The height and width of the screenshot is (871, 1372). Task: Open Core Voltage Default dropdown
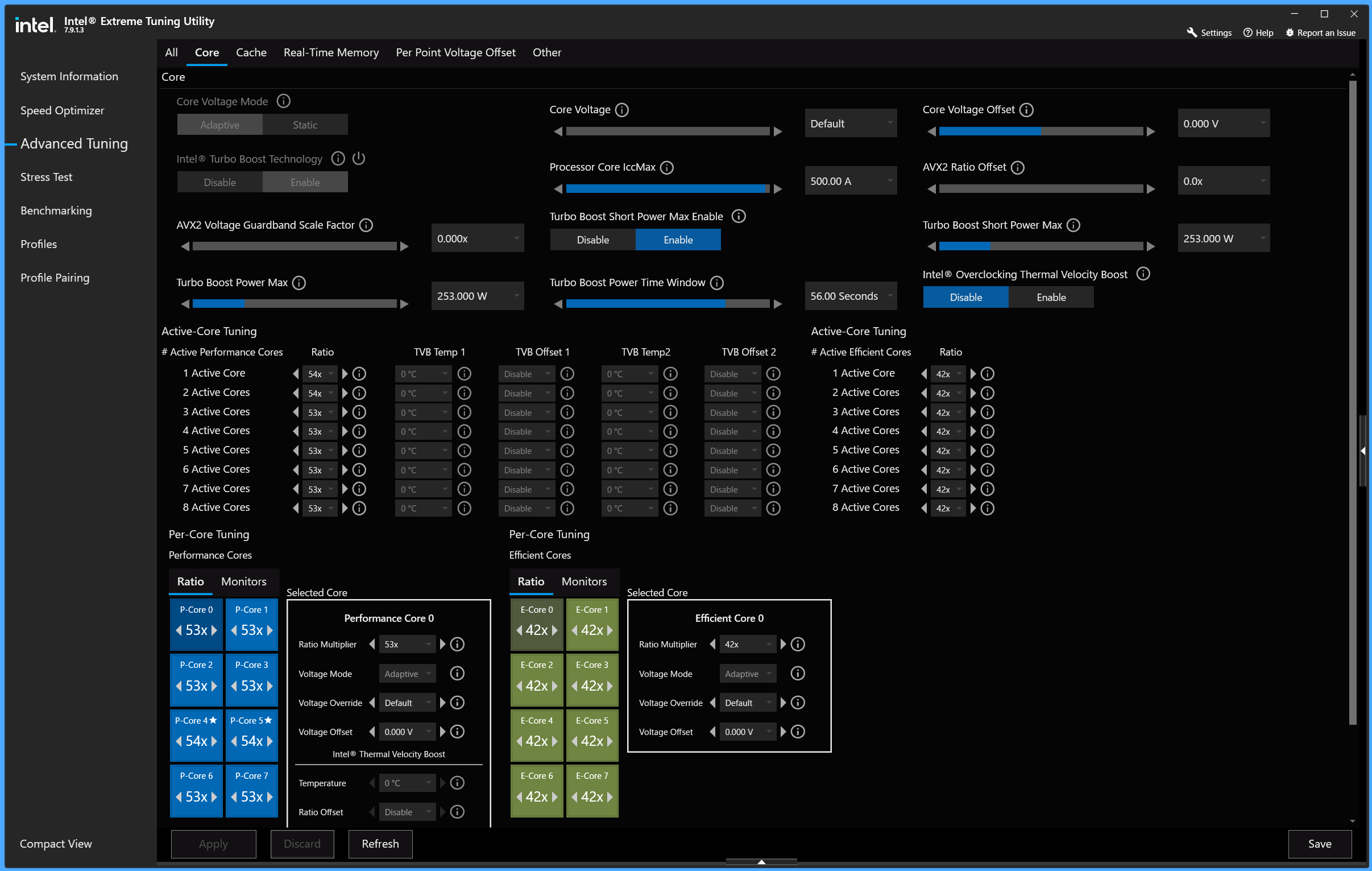point(851,123)
